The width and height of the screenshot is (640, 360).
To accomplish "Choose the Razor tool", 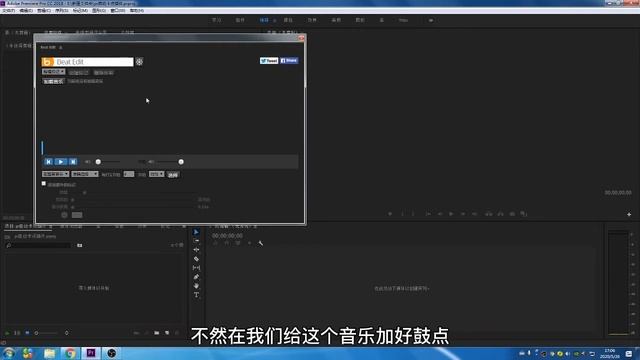I will [x=196, y=259].
